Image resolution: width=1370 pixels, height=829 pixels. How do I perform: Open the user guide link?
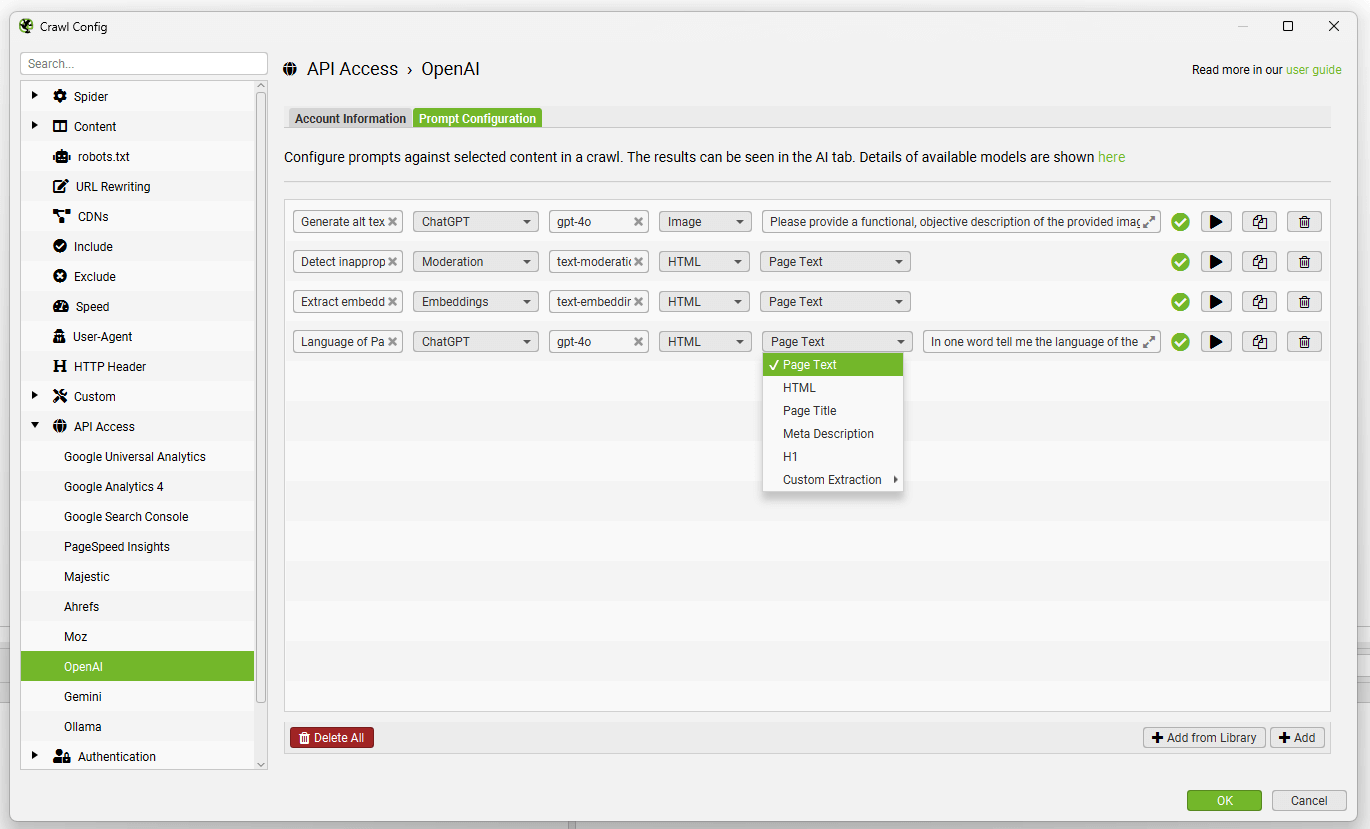(x=1313, y=70)
